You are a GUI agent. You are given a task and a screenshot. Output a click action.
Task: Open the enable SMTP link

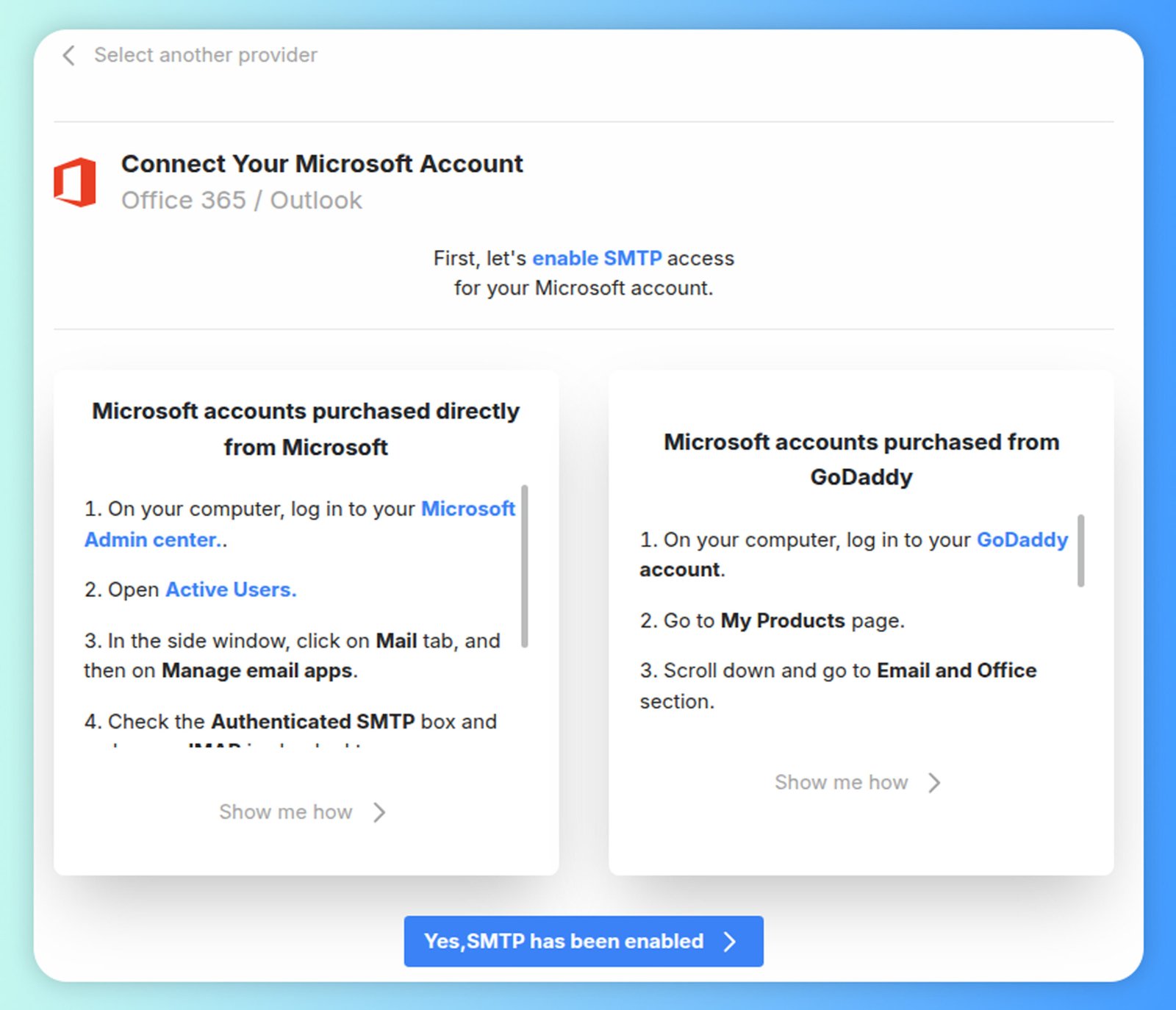tap(598, 258)
